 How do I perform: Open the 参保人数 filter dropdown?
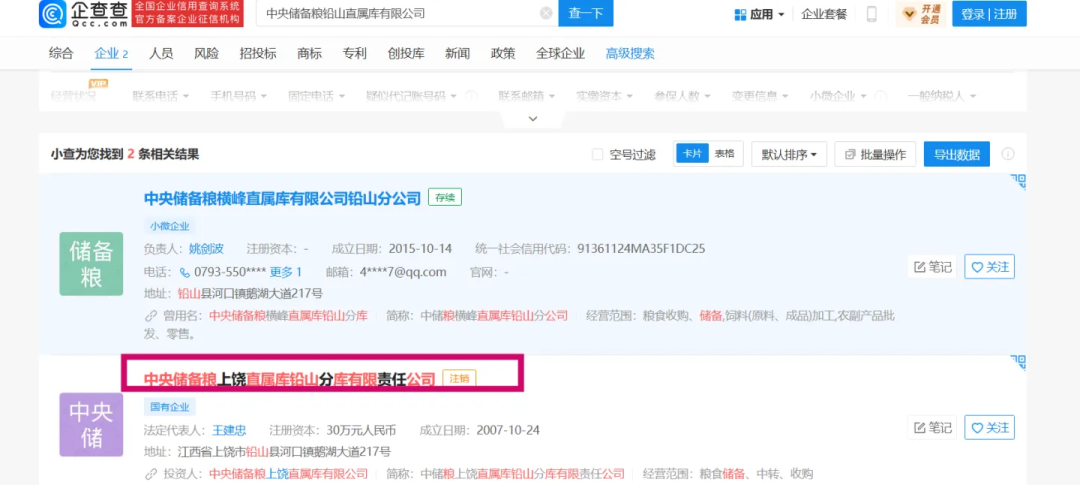click(683, 96)
